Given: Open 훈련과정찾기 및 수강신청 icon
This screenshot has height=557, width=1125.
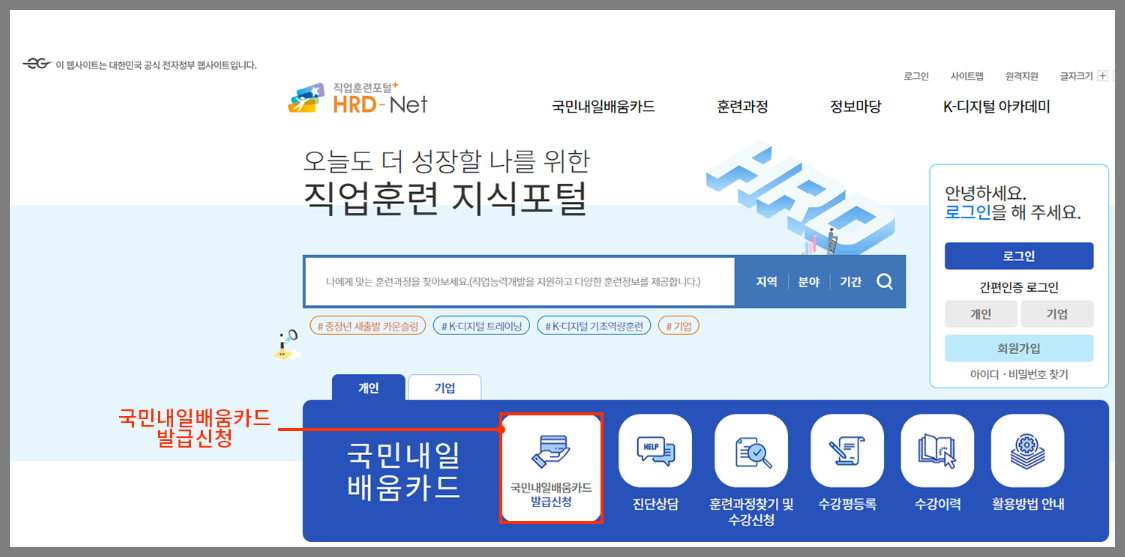Looking at the screenshot, I should 751,451.
